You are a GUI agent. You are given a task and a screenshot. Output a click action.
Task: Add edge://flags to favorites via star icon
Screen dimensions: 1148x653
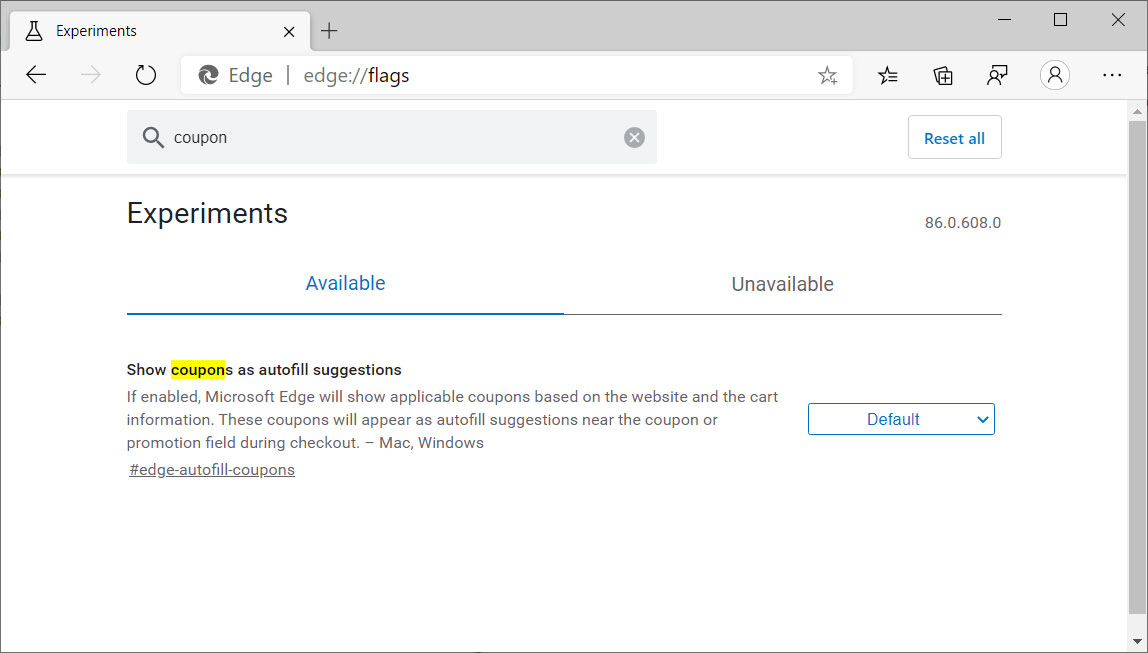827,74
